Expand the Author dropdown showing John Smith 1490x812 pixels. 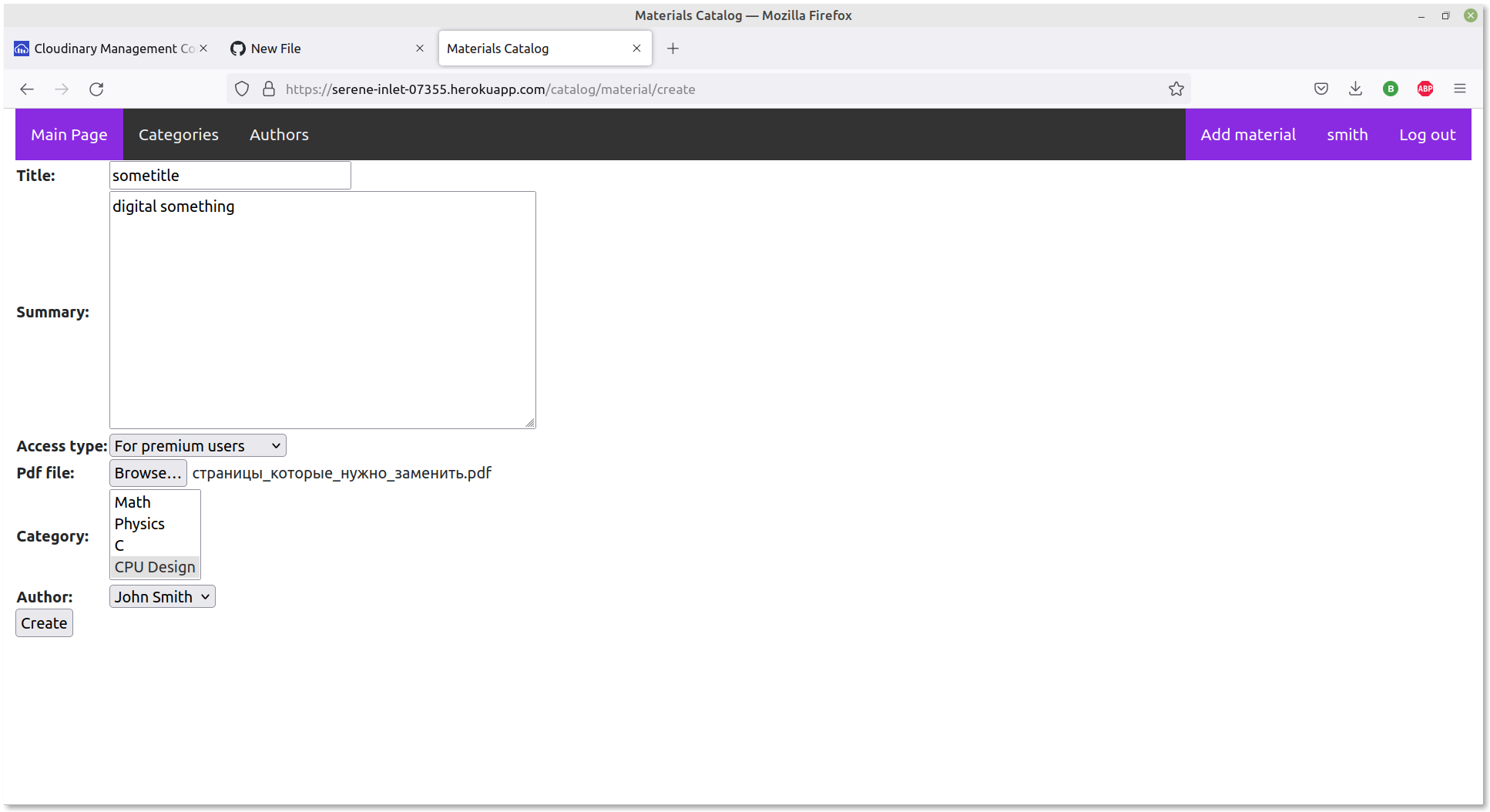[x=163, y=596]
